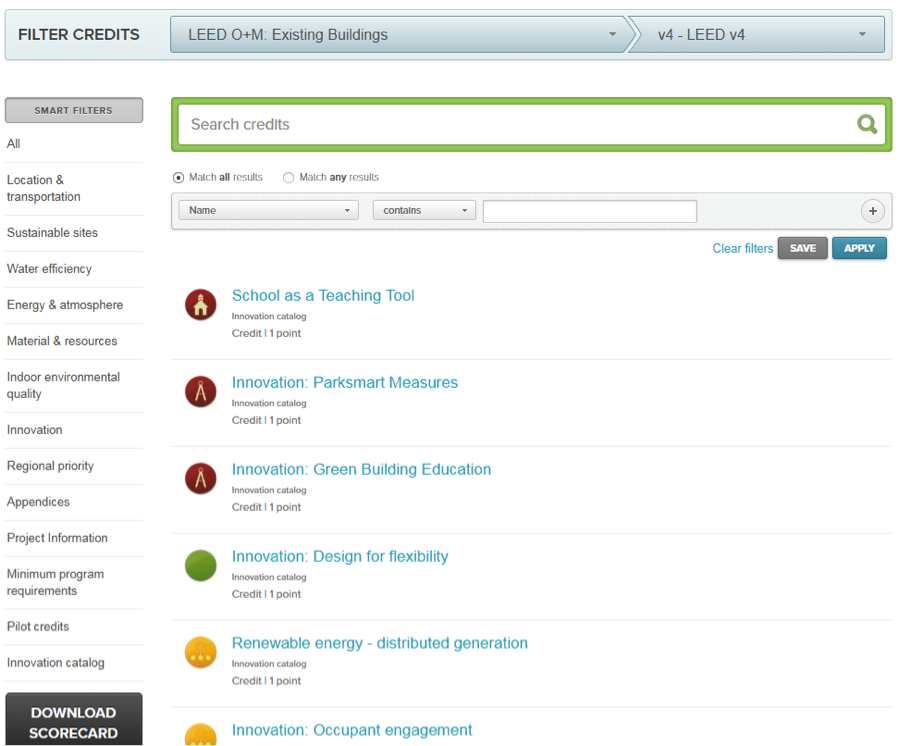Click the Apply button

tap(859, 248)
